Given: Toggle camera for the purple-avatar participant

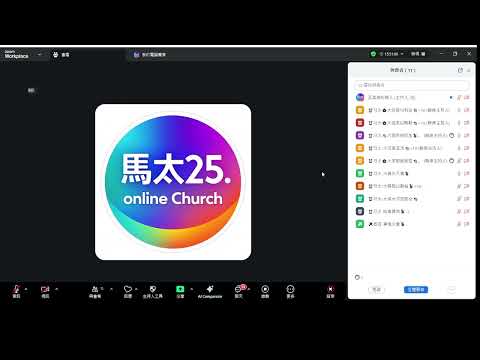Looking at the screenshot, I should pos(467,135).
